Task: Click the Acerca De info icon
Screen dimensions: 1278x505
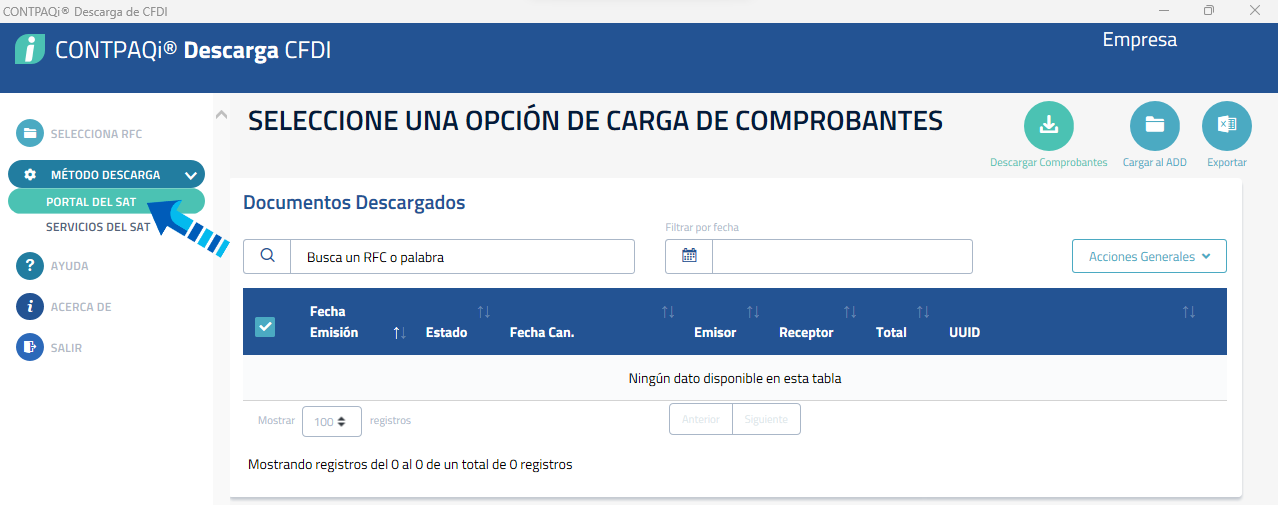Action: tap(30, 307)
